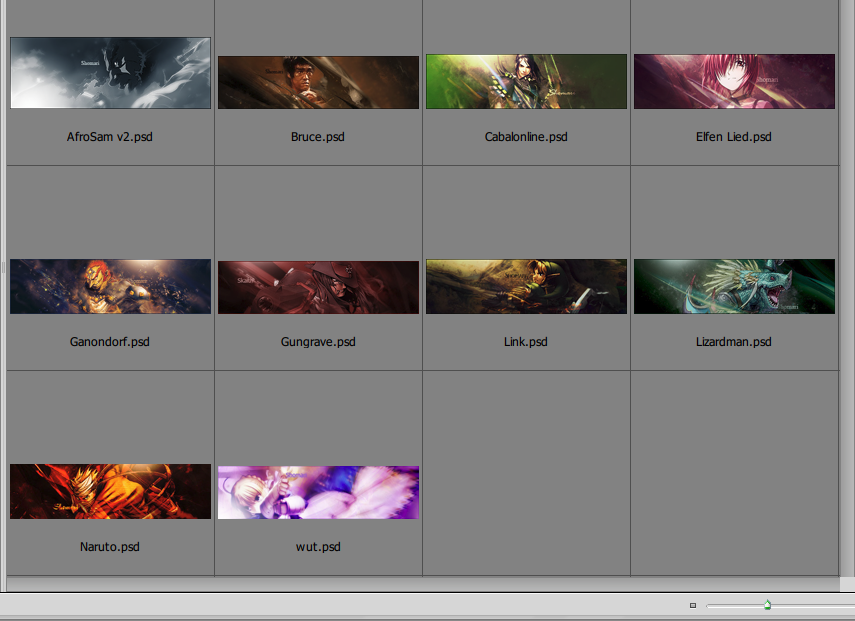Select the red Gungrave.psd thumbnail
Image resolution: width=855 pixels, height=621 pixels.
[x=318, y=287]
